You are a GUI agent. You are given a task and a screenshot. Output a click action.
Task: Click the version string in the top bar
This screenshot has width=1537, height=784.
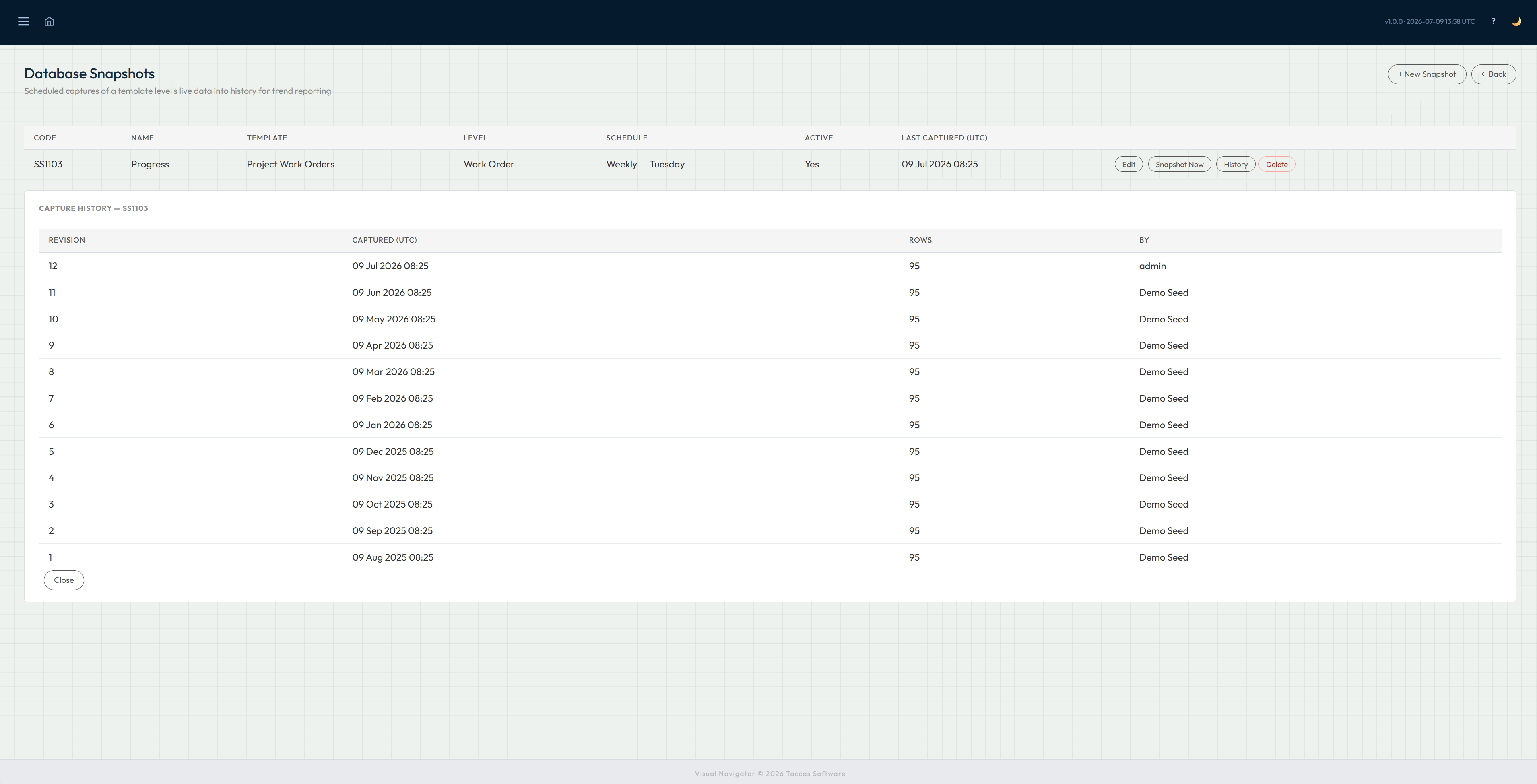tap(1430, 21)
